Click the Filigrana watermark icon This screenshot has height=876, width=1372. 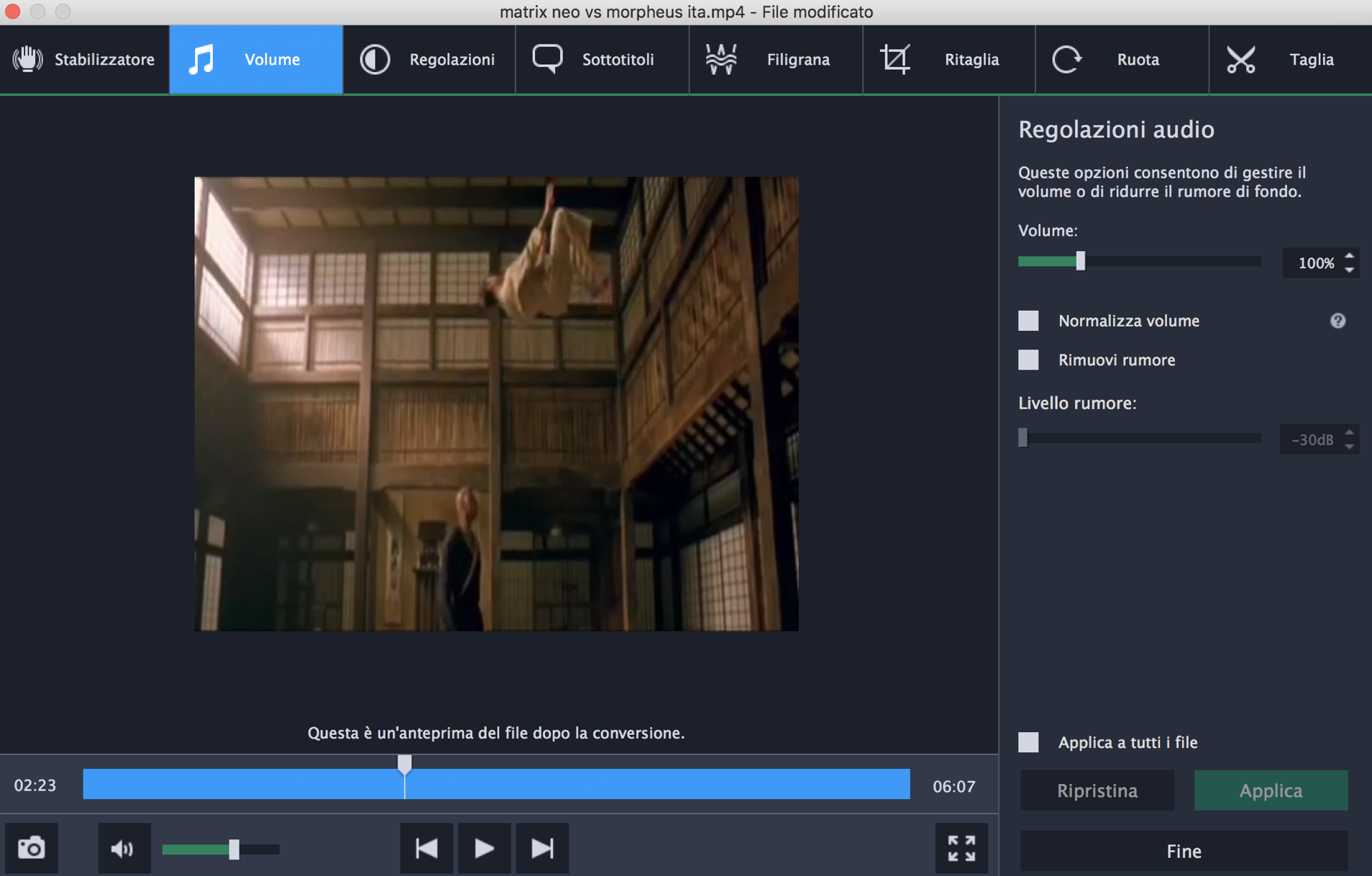point(721,60)
